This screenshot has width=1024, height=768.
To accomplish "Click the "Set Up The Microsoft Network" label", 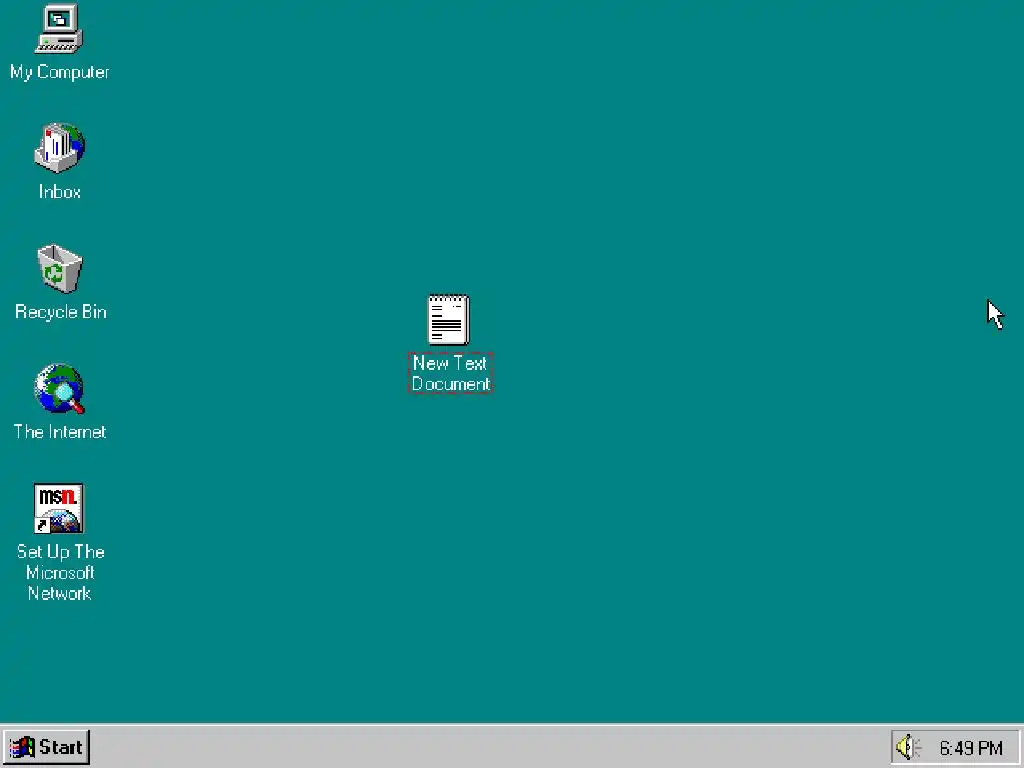I will pyautogui.click(x=60, y=572).
